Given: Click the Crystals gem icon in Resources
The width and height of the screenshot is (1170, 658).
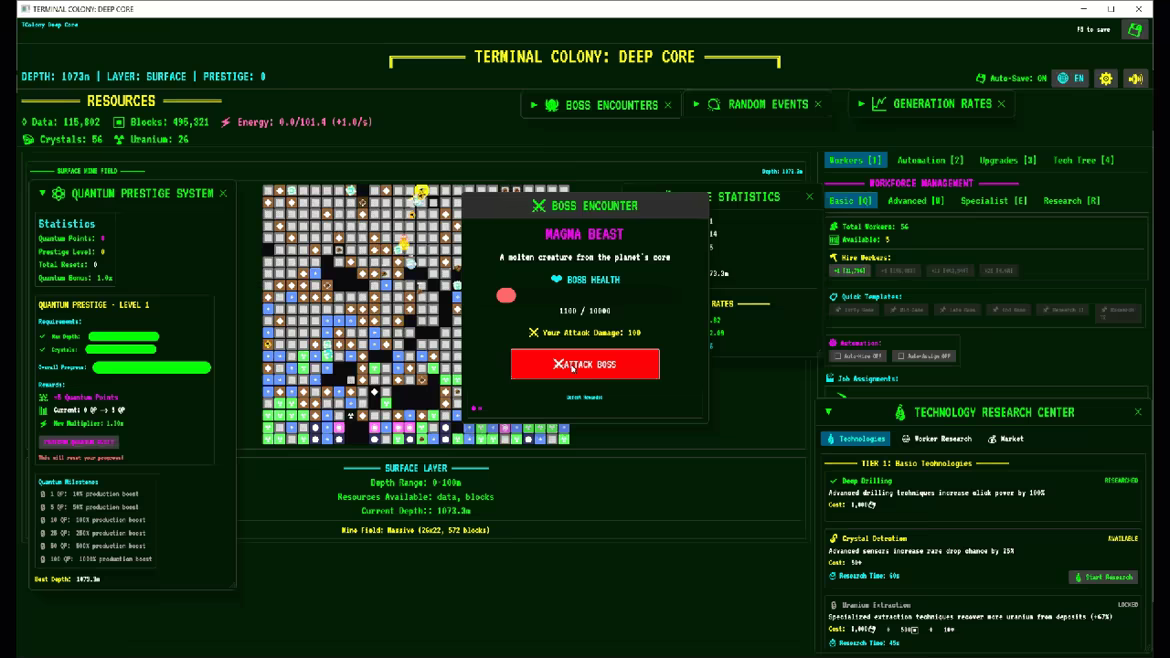Looking at the screenshot, I should 28,140.
